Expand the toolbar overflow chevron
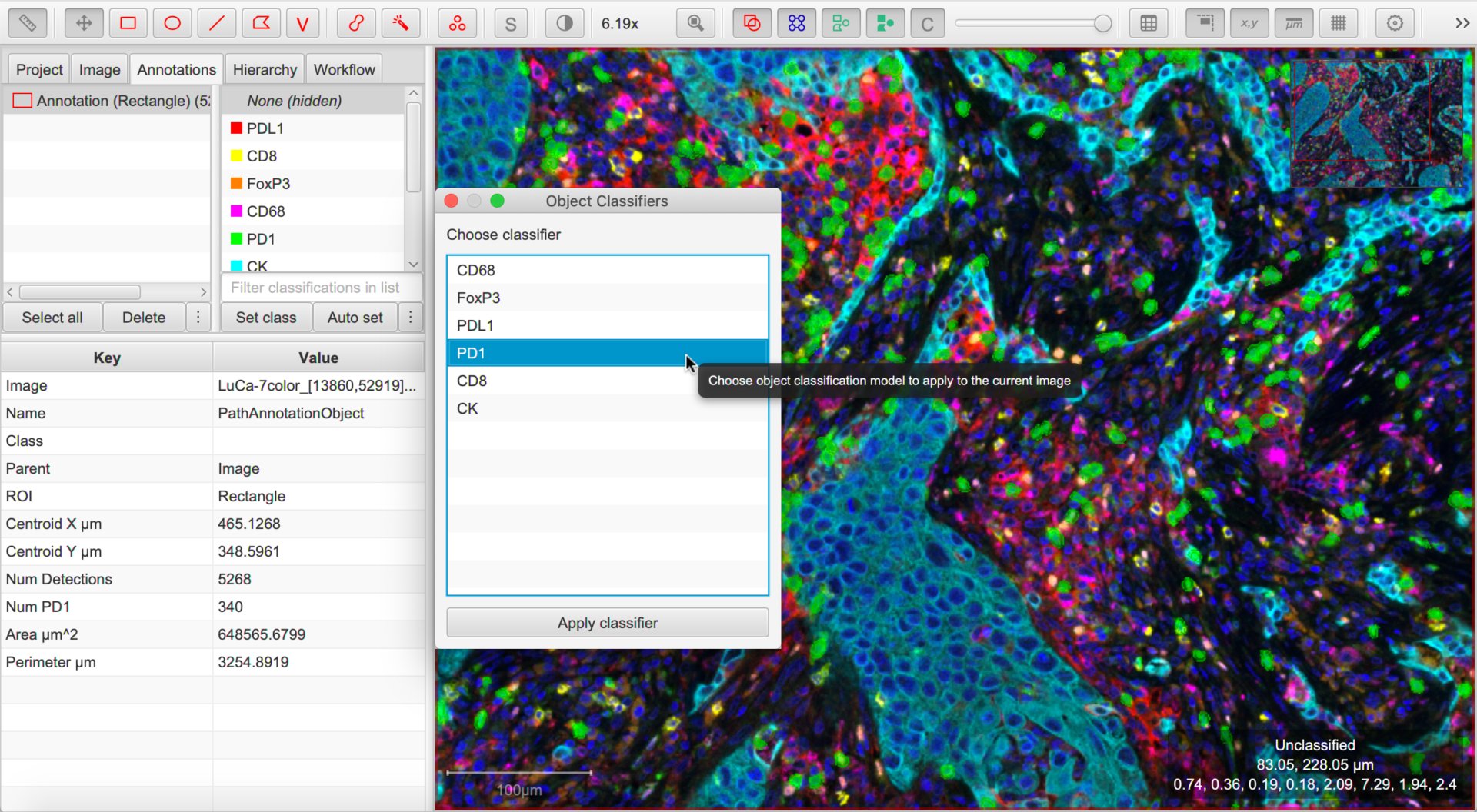1477x812 pixels. point(1462,23)
